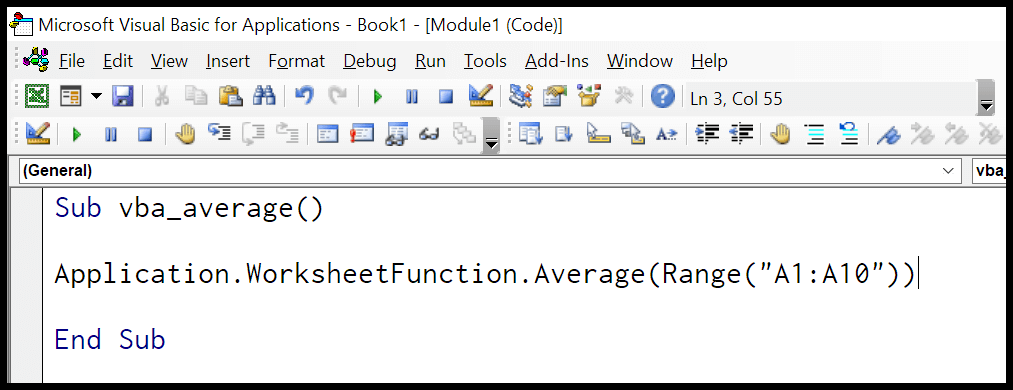Viewport: 1013px width, 390px height.
Task: Click the Complete Word icon
Action: coord(667,134)
